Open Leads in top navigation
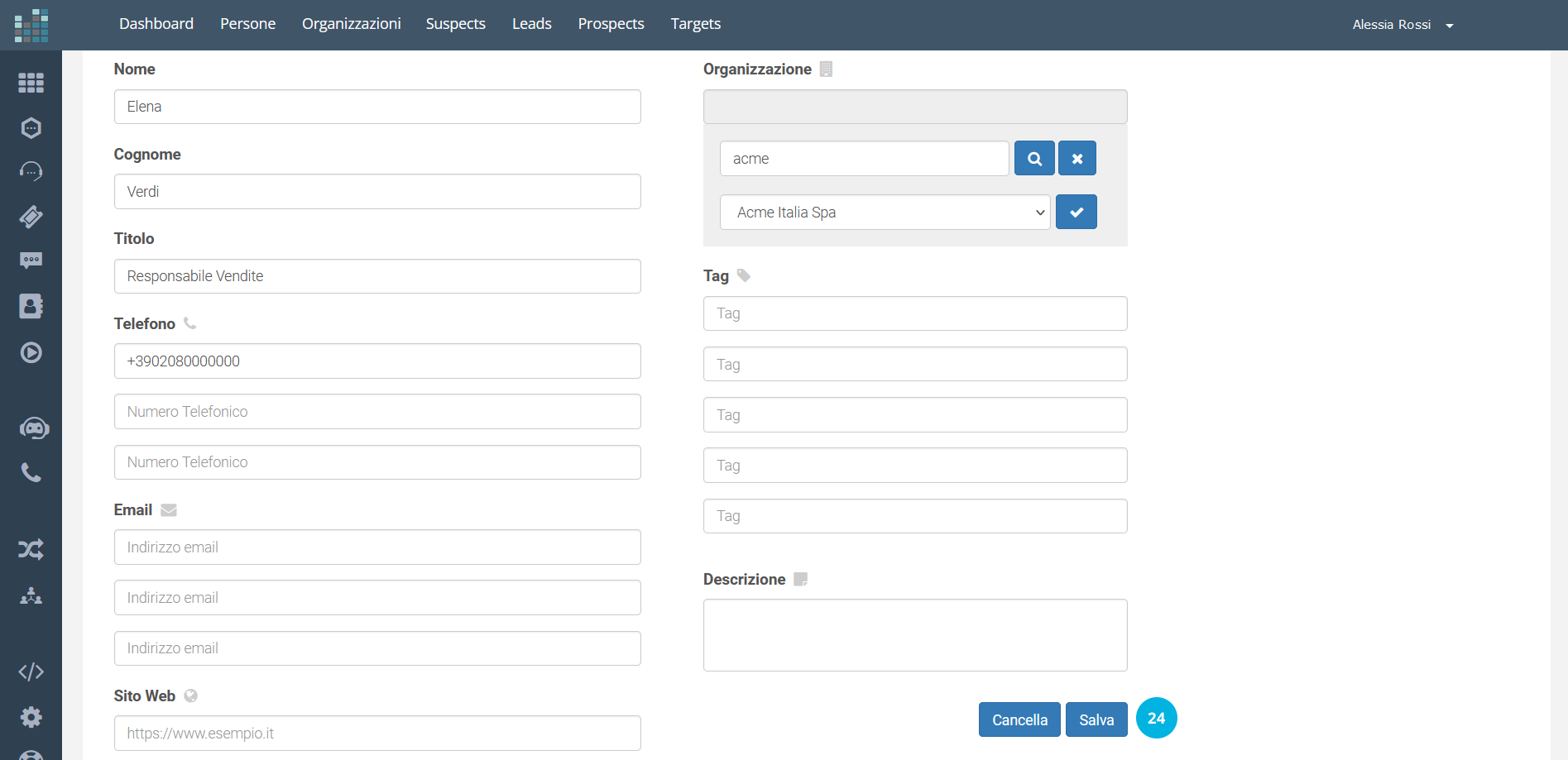This screenshot has height=760, width=1568. (532, 24)
